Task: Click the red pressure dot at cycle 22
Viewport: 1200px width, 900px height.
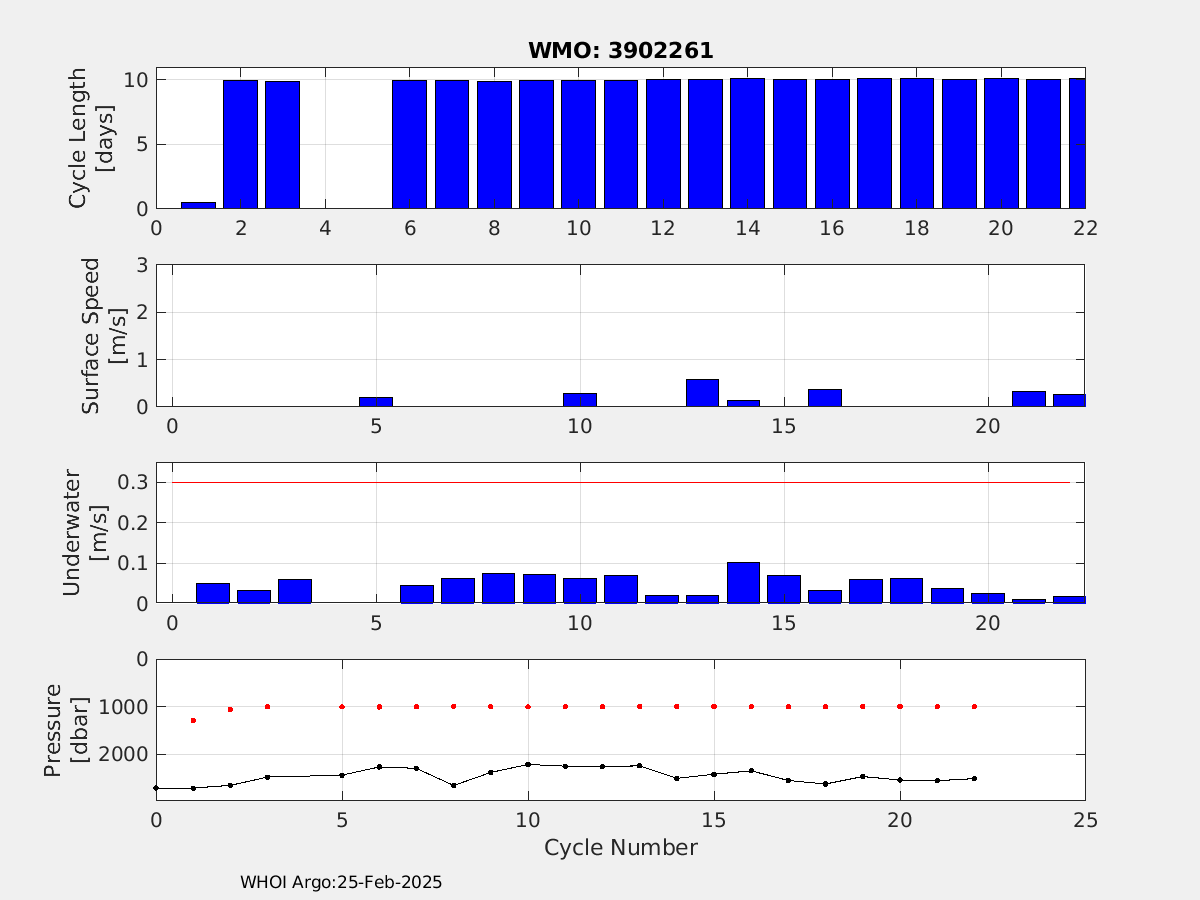Action: (974, 706)
